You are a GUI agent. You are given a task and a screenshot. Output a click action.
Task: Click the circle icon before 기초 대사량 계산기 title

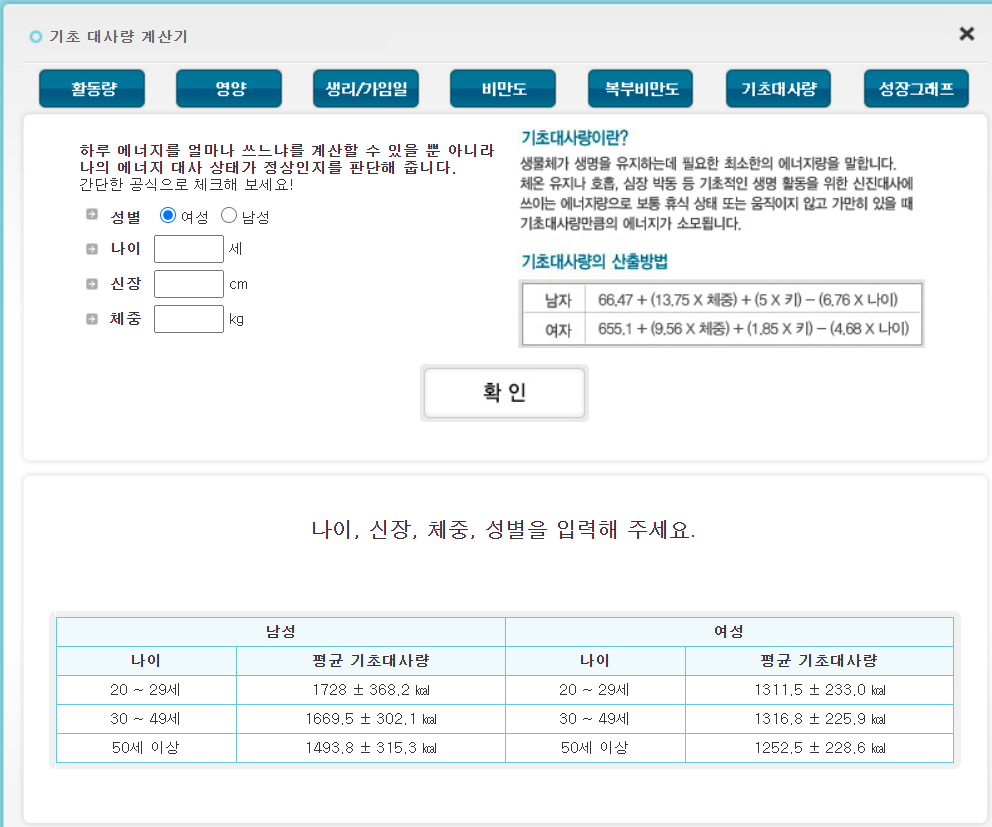click(36, 37)
